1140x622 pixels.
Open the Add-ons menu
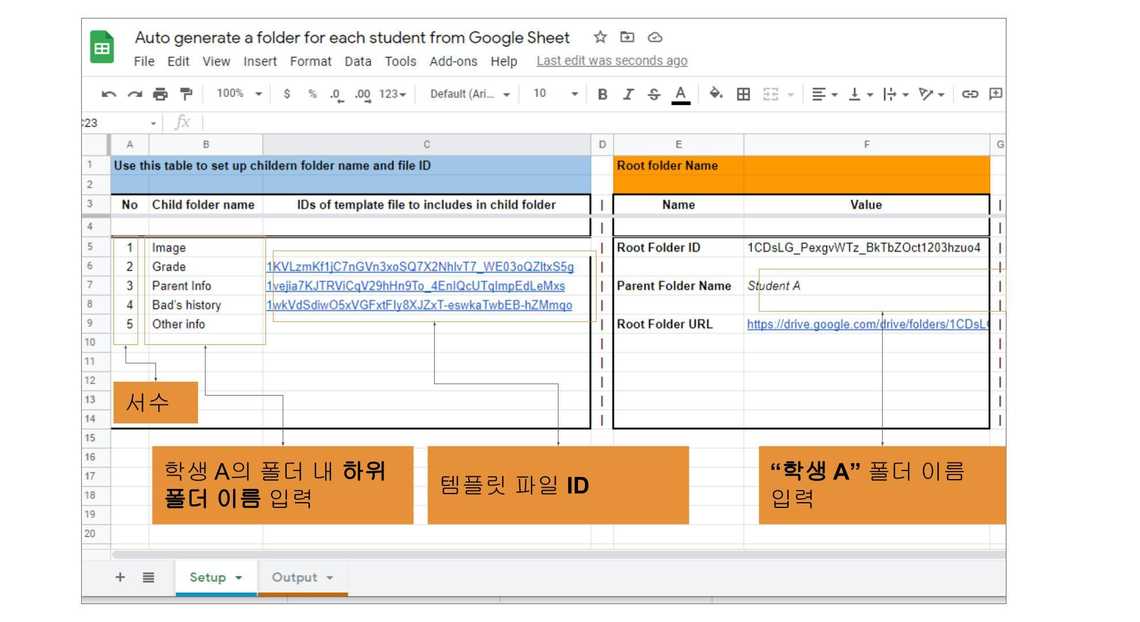(x=453, y=61)
